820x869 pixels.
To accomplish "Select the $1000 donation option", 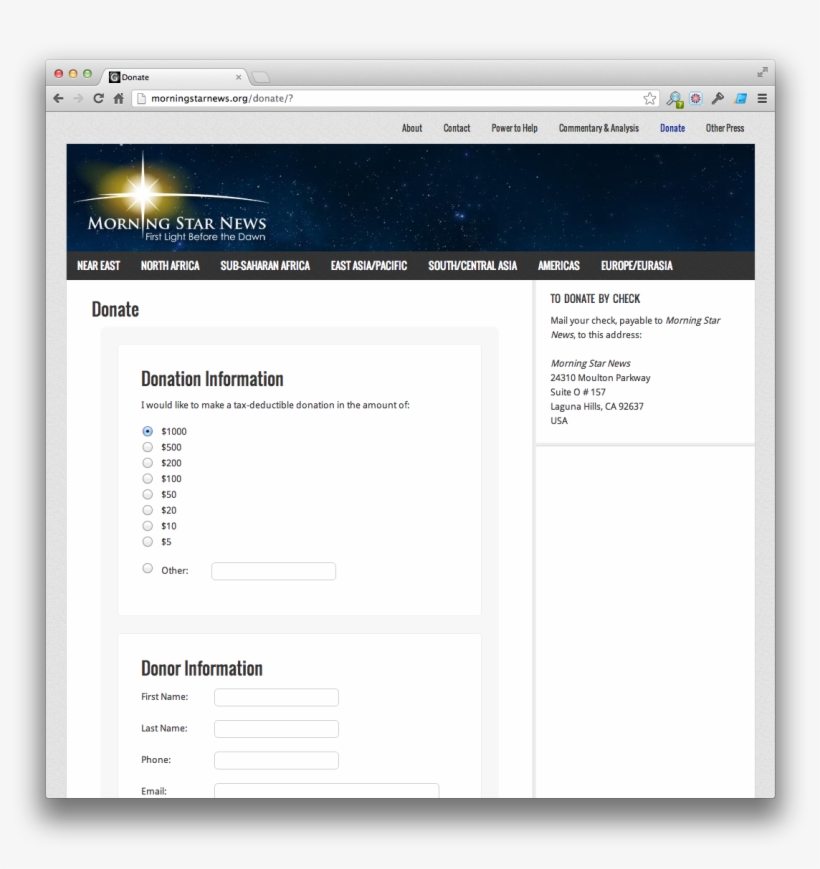I will [x=147, y=431].
